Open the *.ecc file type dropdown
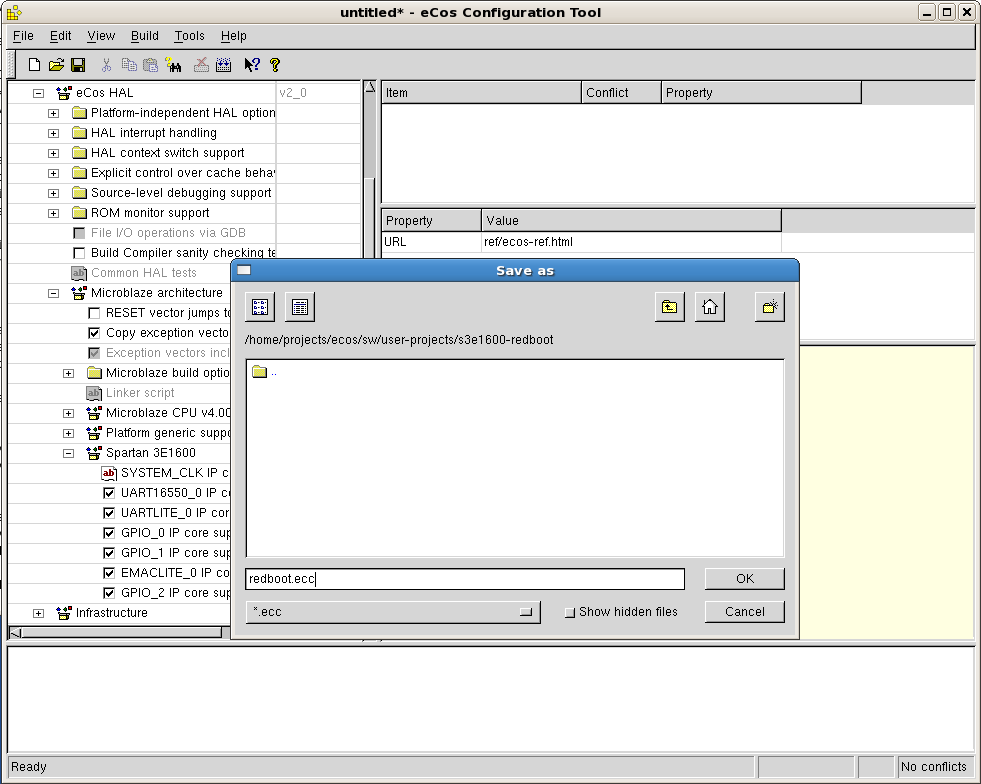This screenshot has width=981, height=784. point(393,612)
